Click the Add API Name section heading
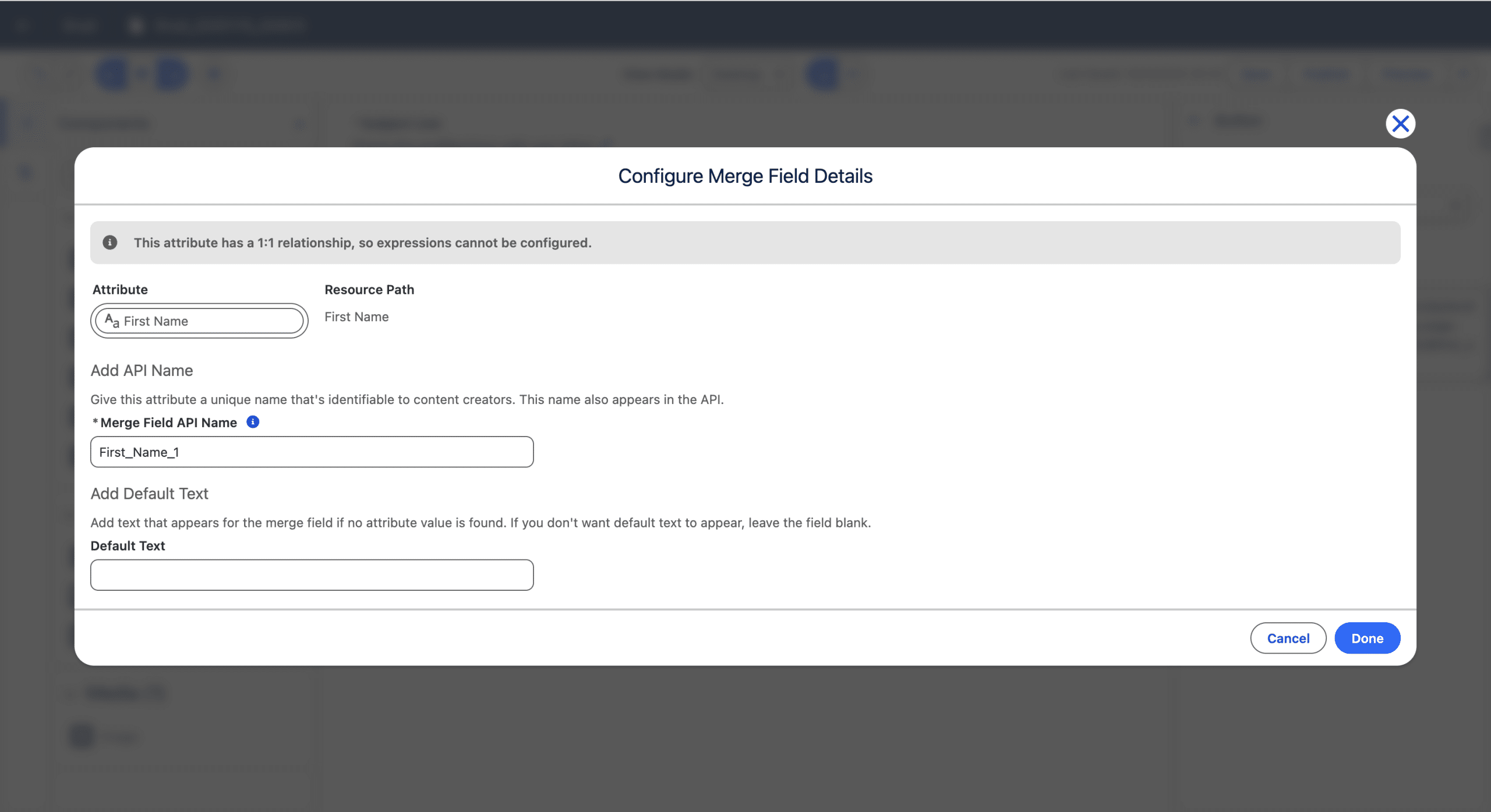The width and height of the screenshot is (1491, 812). (142, 371)
